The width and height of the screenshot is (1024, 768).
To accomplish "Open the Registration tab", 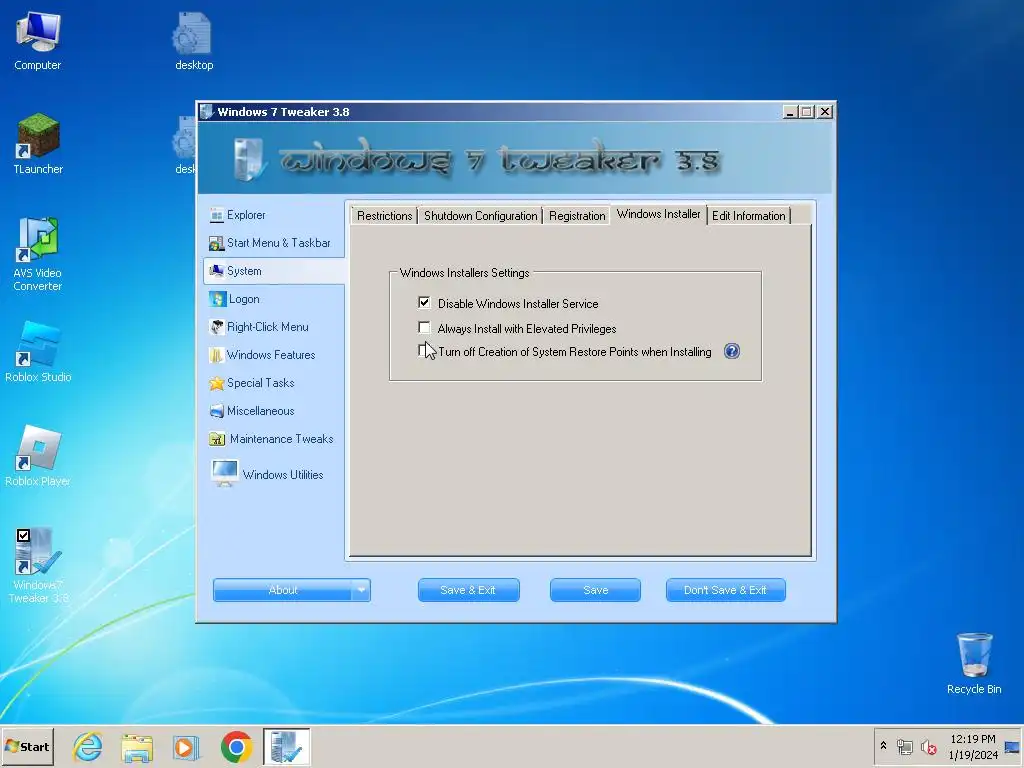I will (577, 216).
